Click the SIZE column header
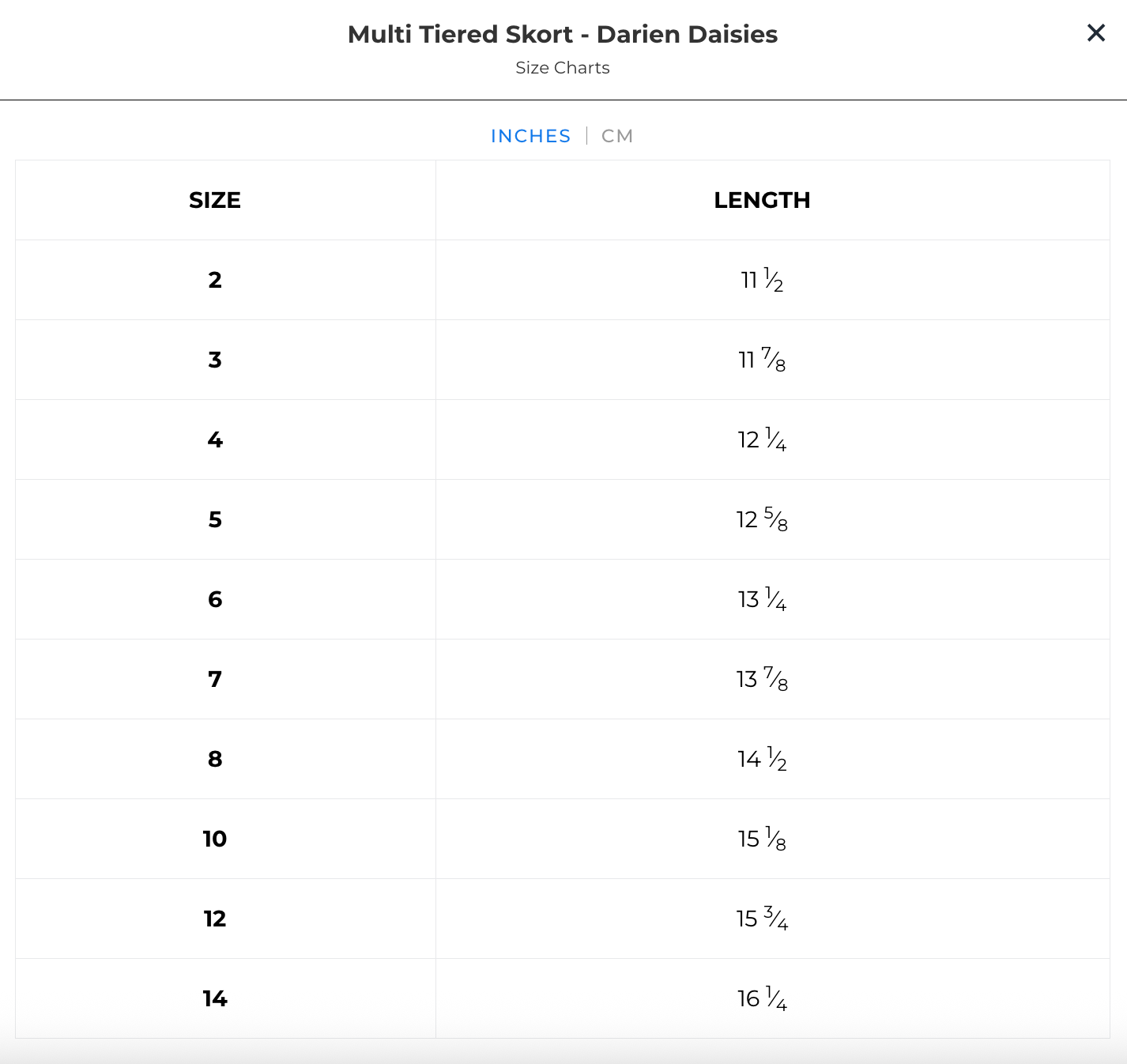This screenshot has width=1127, height=1064. tap(215, 200)
